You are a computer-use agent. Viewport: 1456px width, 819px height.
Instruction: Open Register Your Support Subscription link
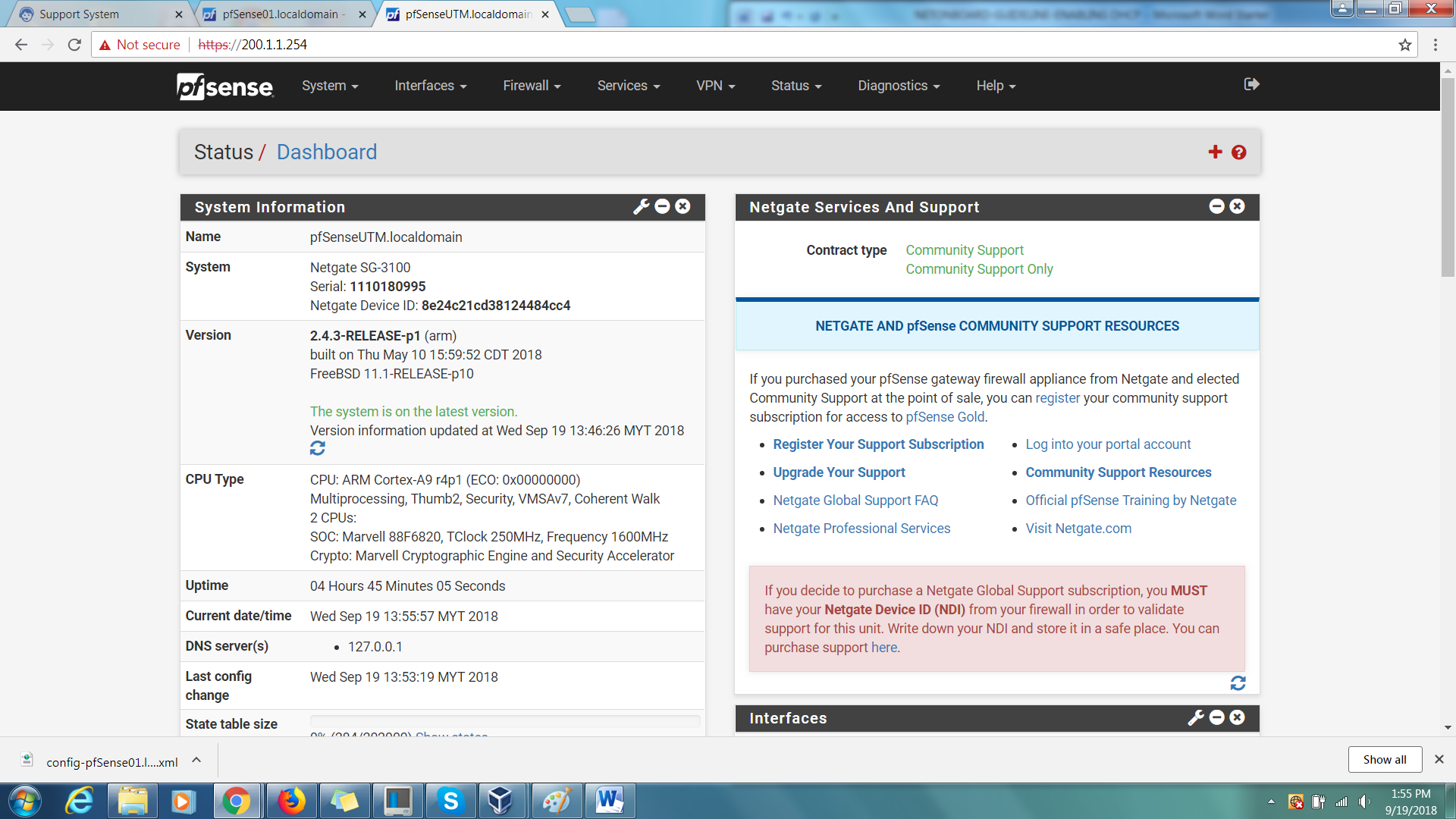878,444
